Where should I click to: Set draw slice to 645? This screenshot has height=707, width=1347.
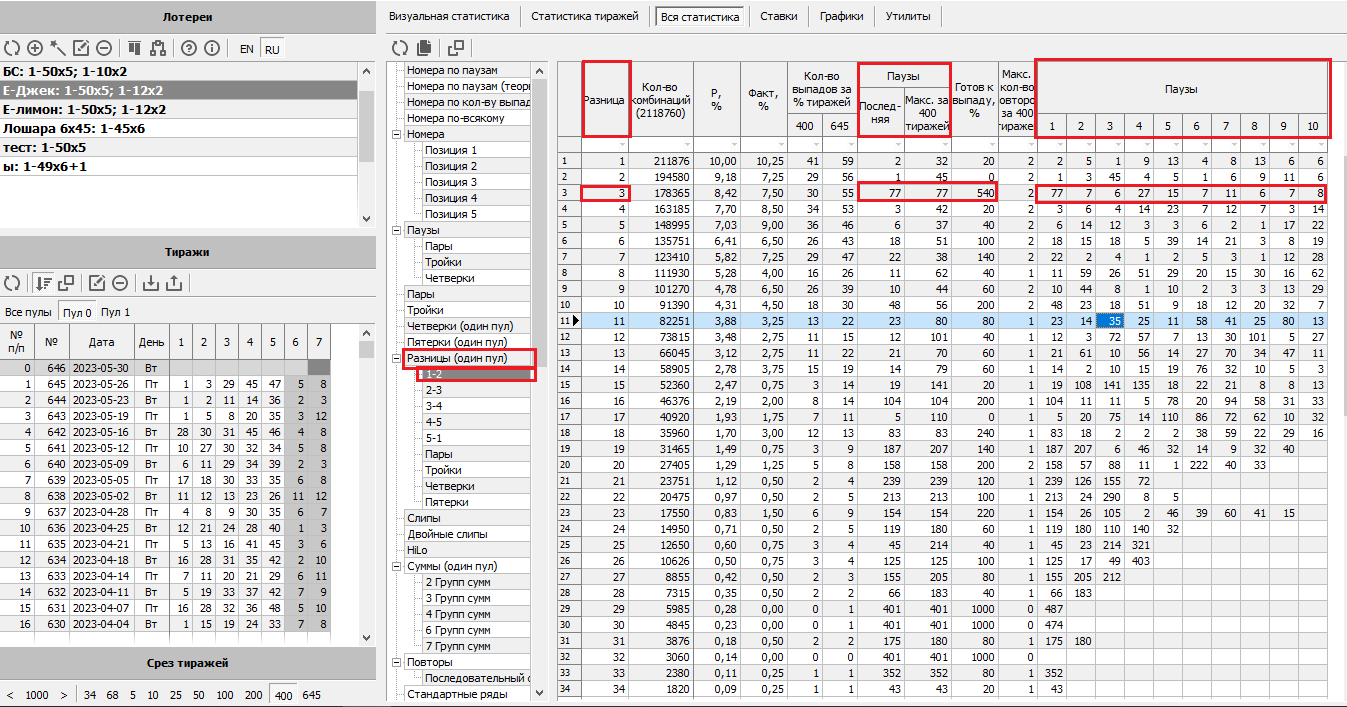coord(311,694)
